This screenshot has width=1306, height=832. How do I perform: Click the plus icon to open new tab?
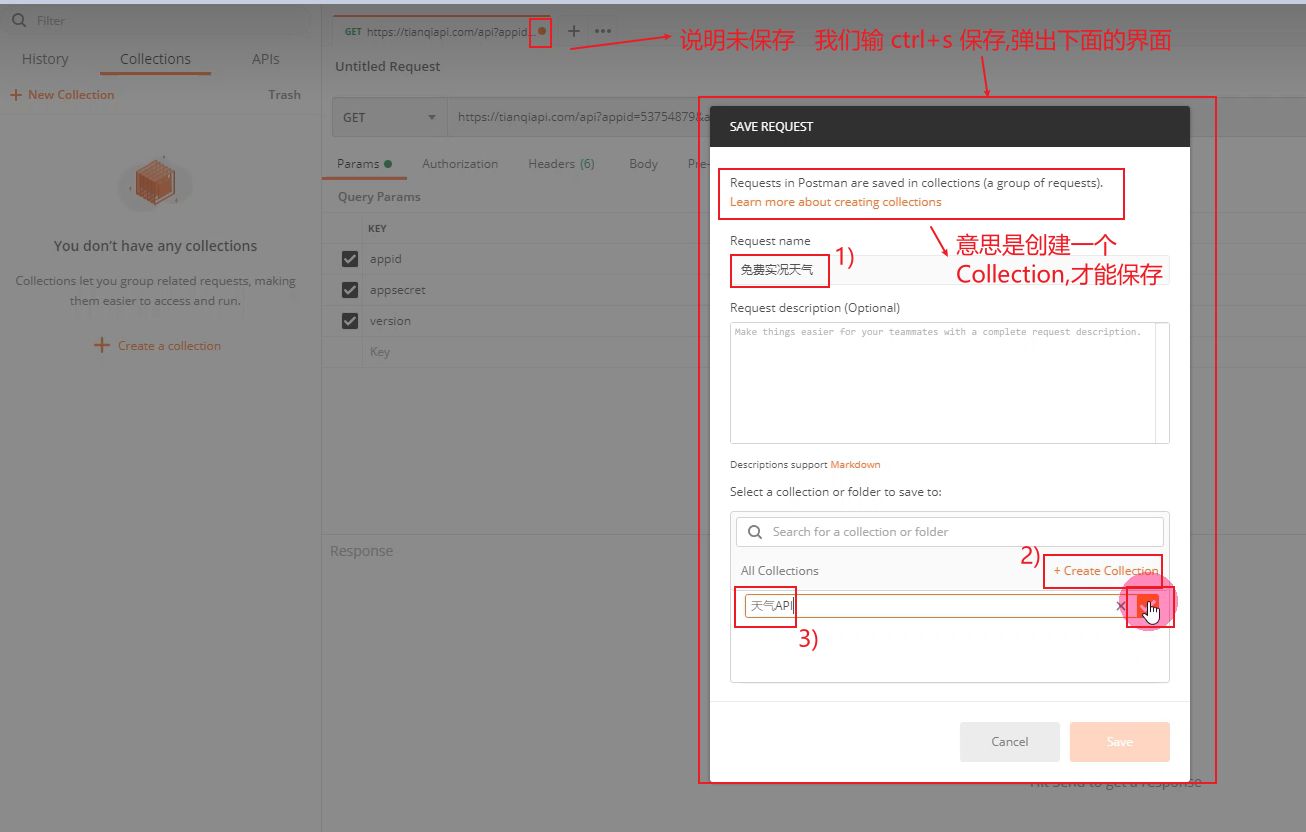574,31
